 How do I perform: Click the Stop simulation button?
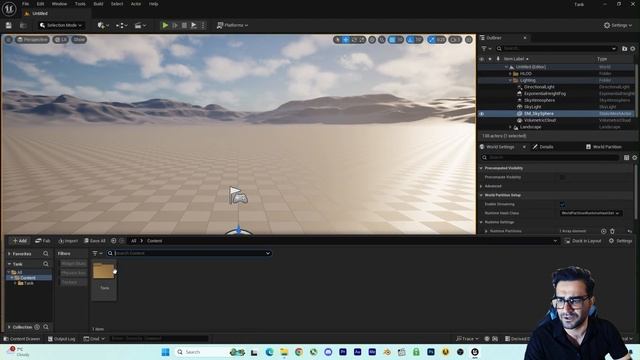[184, 25]
